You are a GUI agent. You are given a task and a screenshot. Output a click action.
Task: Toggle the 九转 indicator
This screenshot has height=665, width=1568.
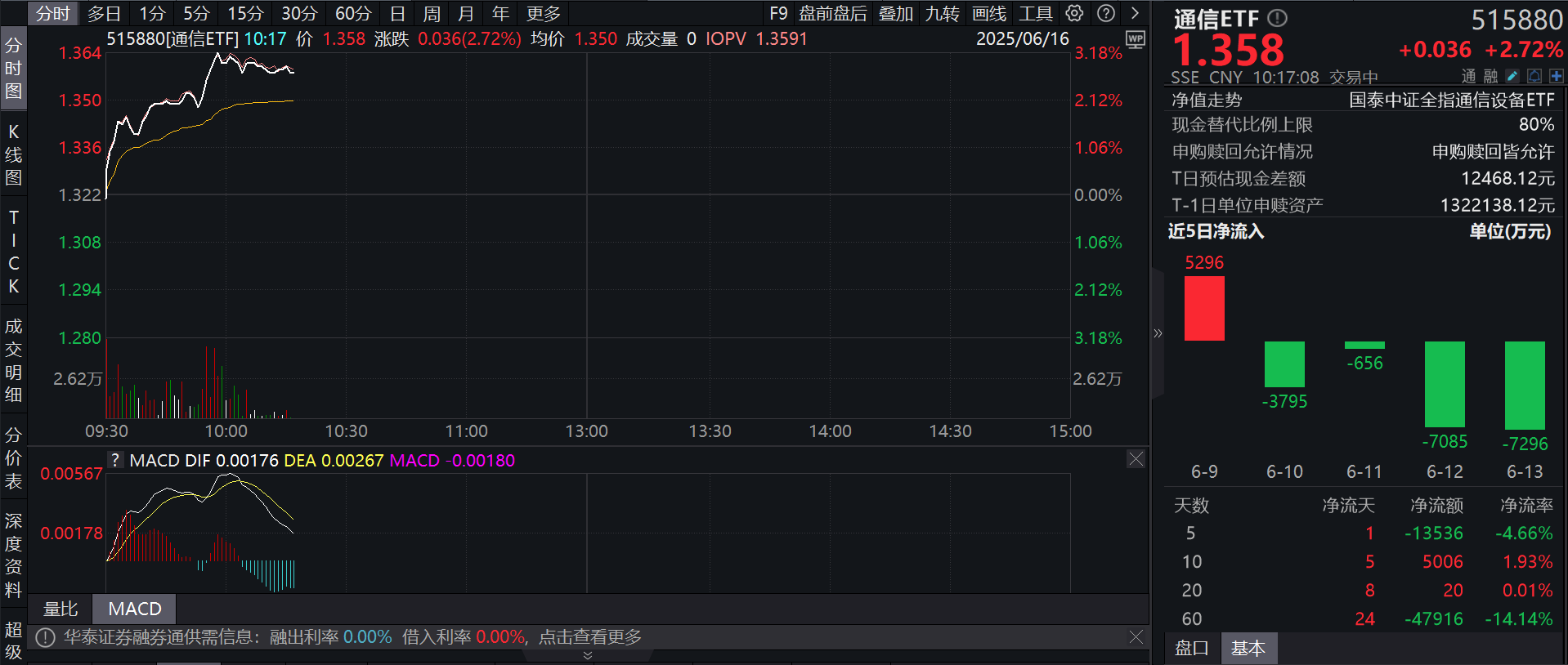(943, 13)
